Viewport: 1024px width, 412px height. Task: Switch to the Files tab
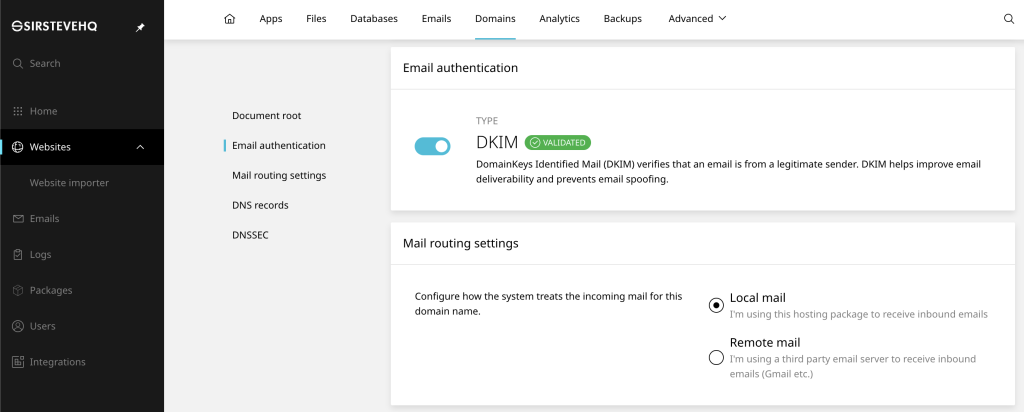(316, 19)
